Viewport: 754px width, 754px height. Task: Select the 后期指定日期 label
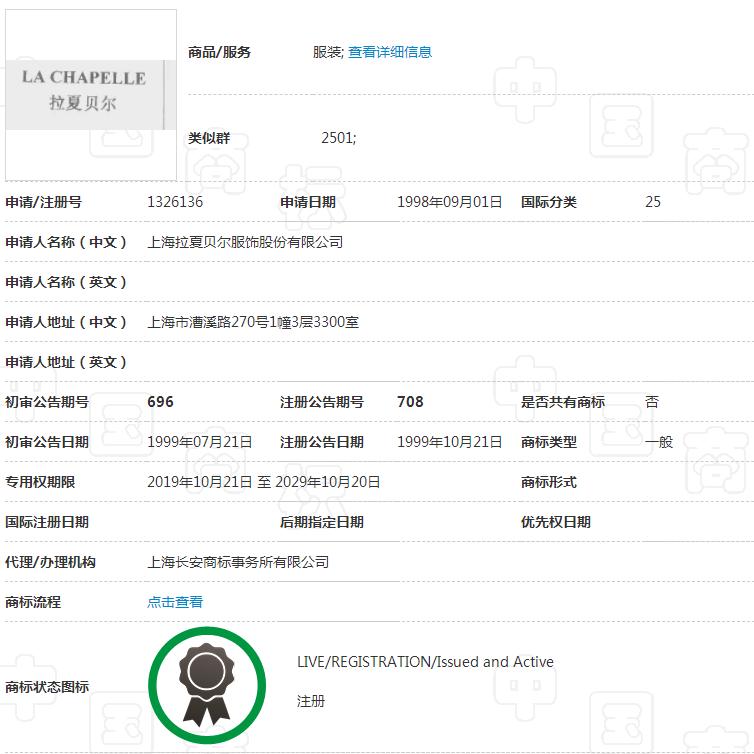coord(322,522)
